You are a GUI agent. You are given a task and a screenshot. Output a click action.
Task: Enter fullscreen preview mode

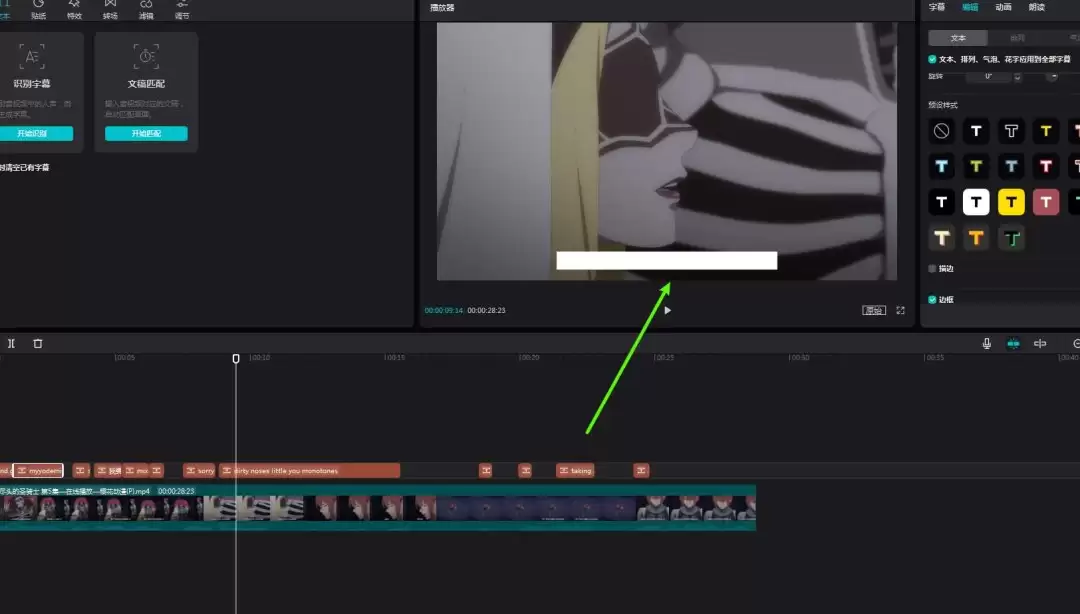click(x=900, y=310)
